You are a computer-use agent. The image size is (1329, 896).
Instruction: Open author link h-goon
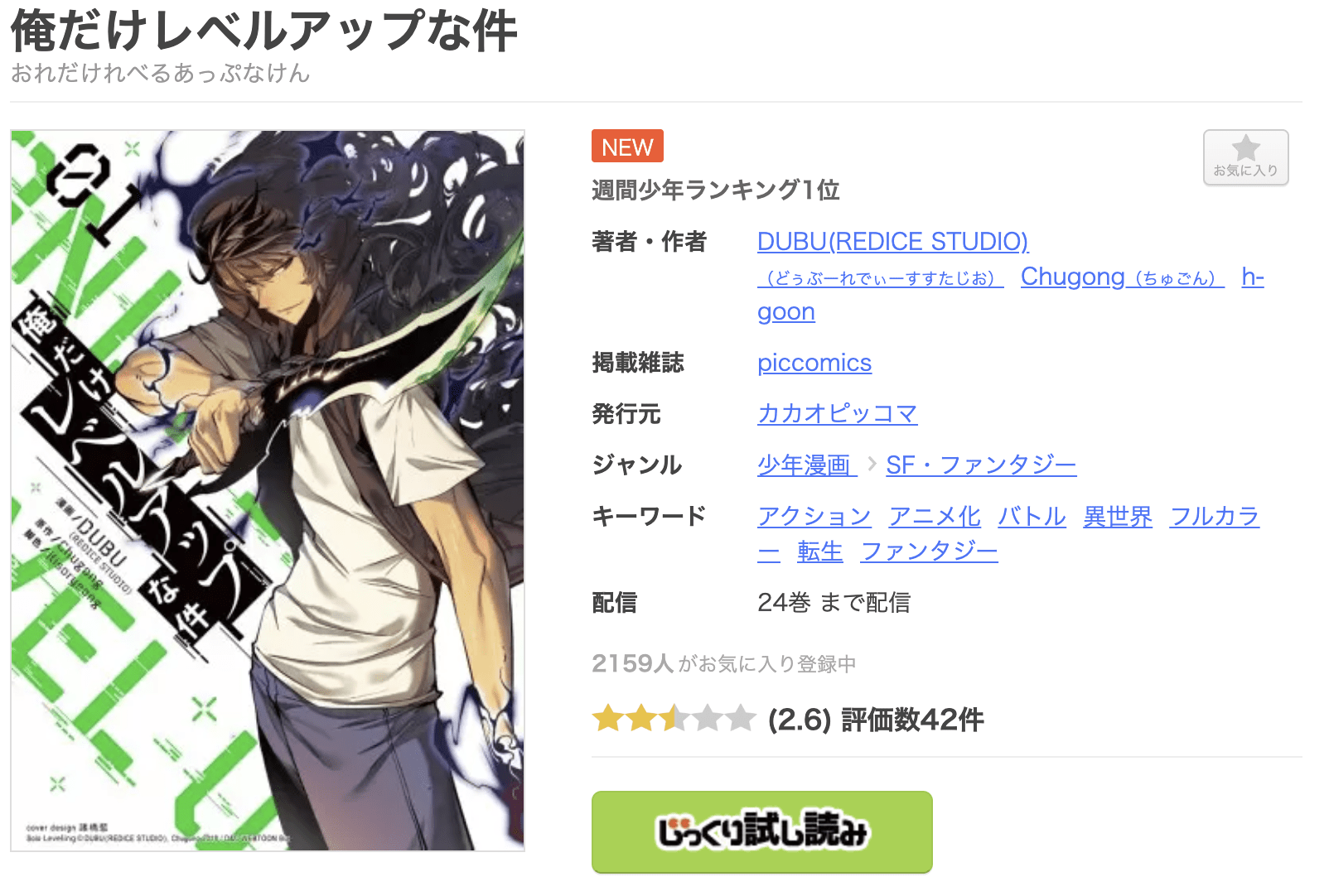pyautogui.click(x=1252, y=277)
